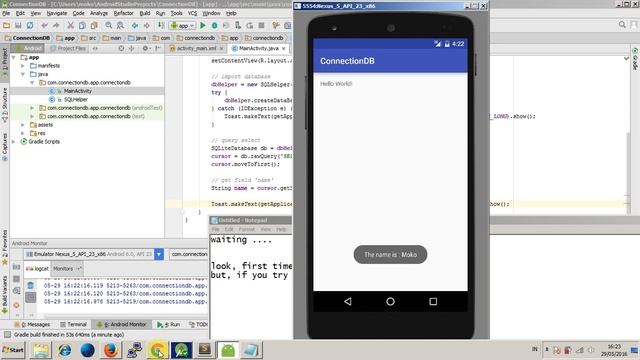Select SQLHelper class in project tree
Image resolution: width=640 pixels, height=360 pixels.
tap(76, 100)
